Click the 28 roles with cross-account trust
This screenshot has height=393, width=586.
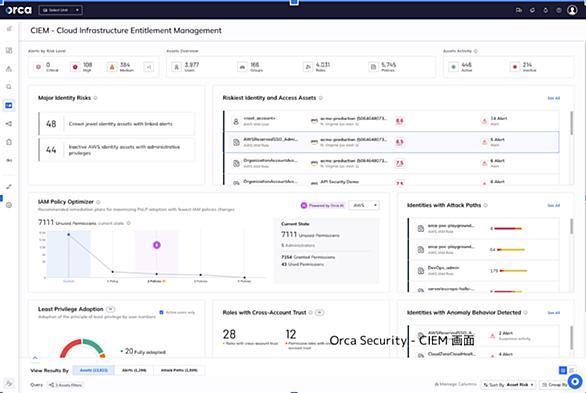229,334
